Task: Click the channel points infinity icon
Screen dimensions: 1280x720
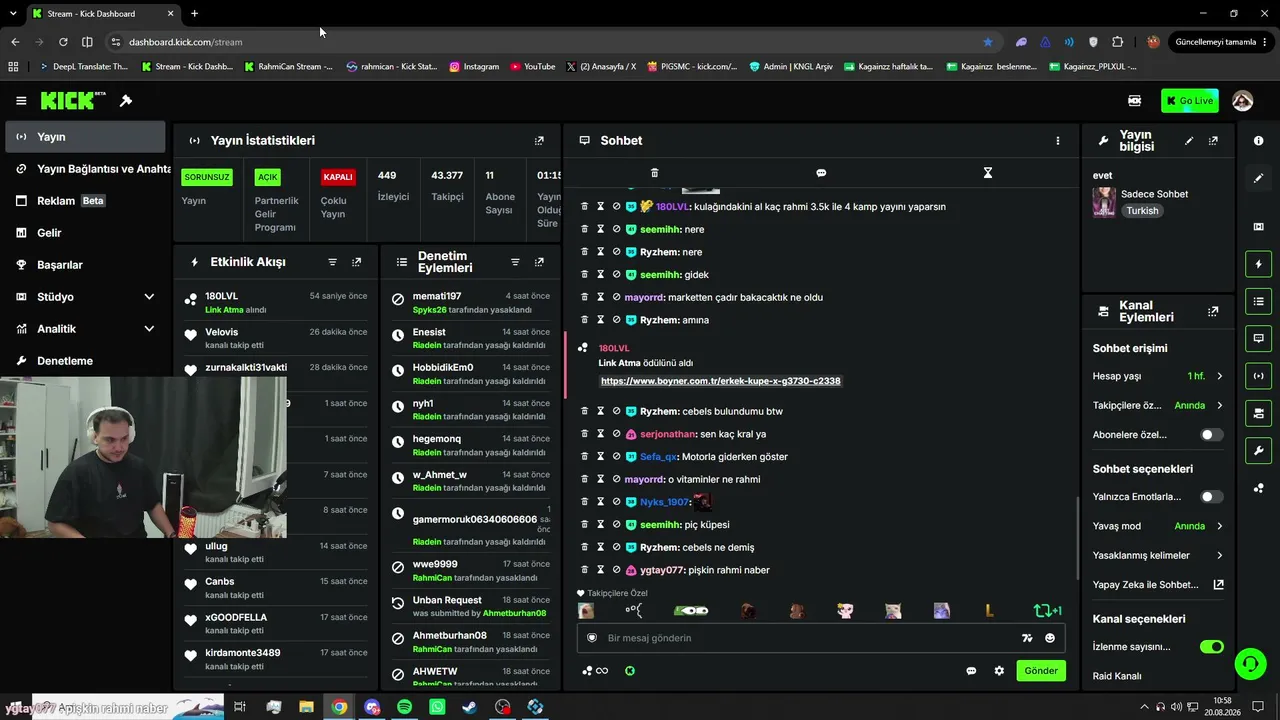Action: pos(595,671)
